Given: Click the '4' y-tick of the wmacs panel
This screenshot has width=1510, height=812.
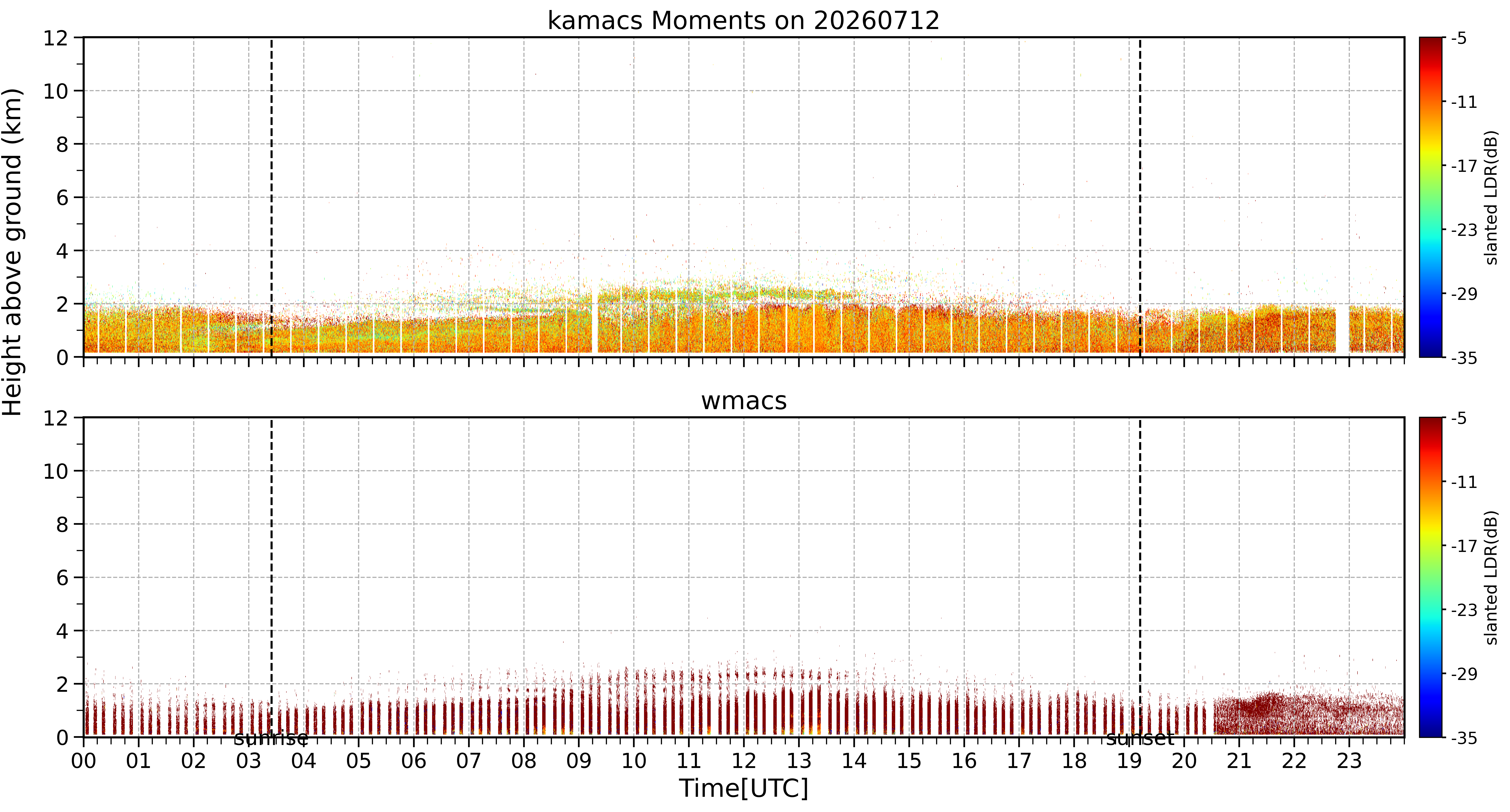Looking at the screenshot, I should click(62, 631).
